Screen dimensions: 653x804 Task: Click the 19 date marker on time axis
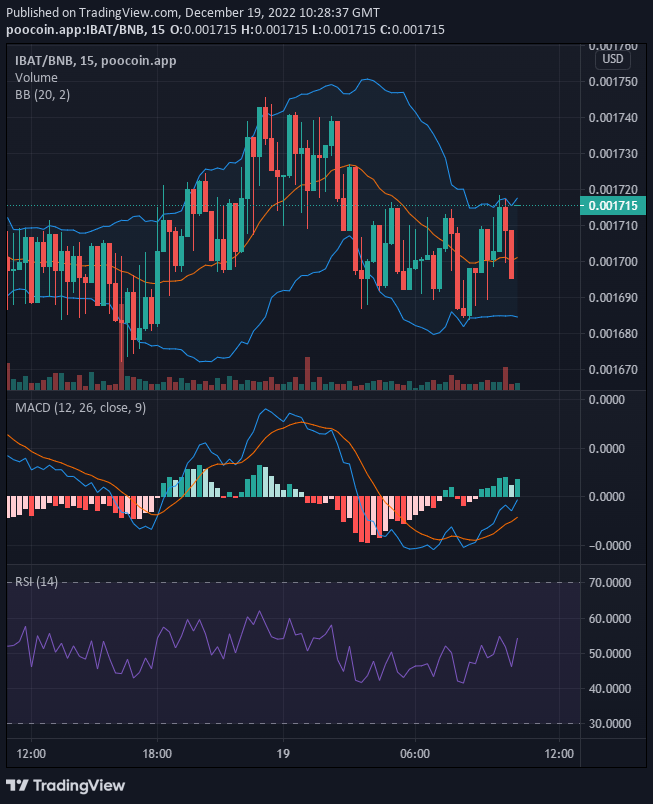(283, 754)
